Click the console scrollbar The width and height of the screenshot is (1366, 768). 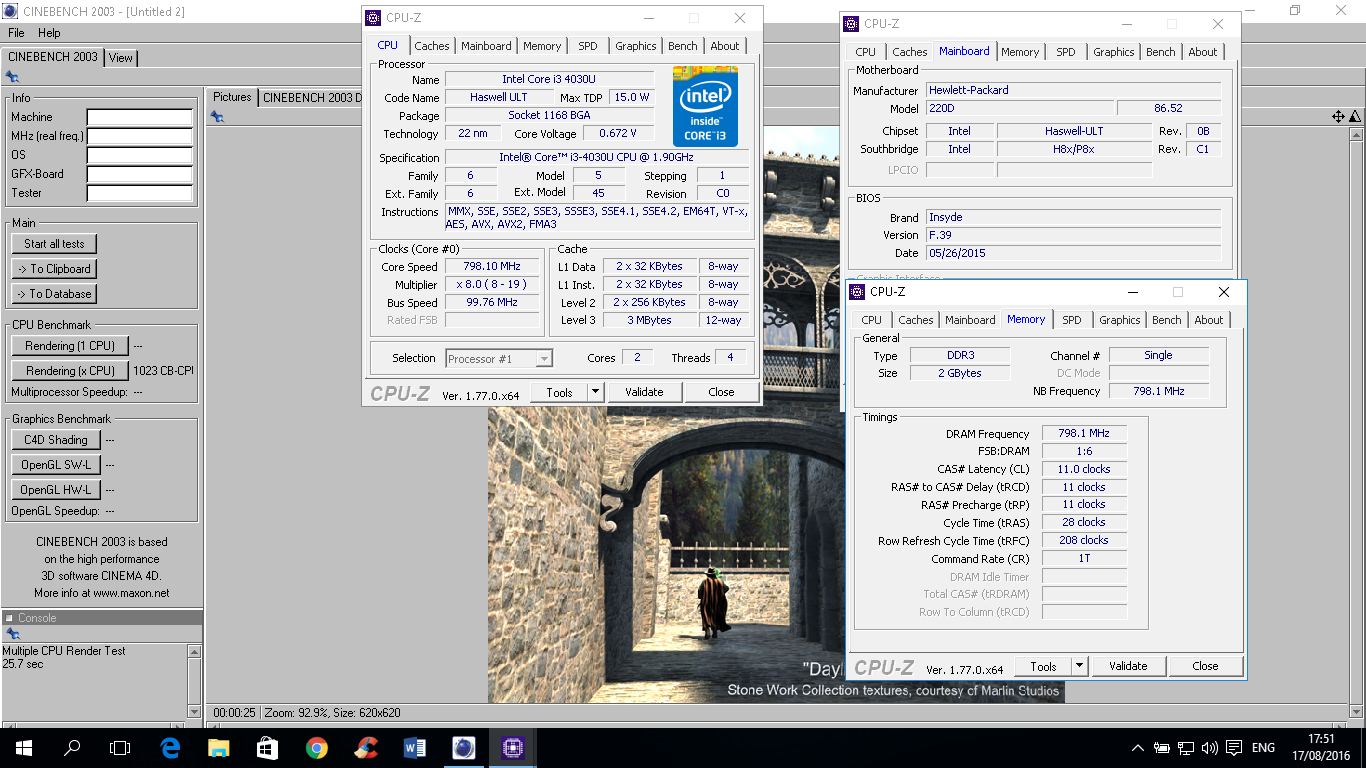194,681
